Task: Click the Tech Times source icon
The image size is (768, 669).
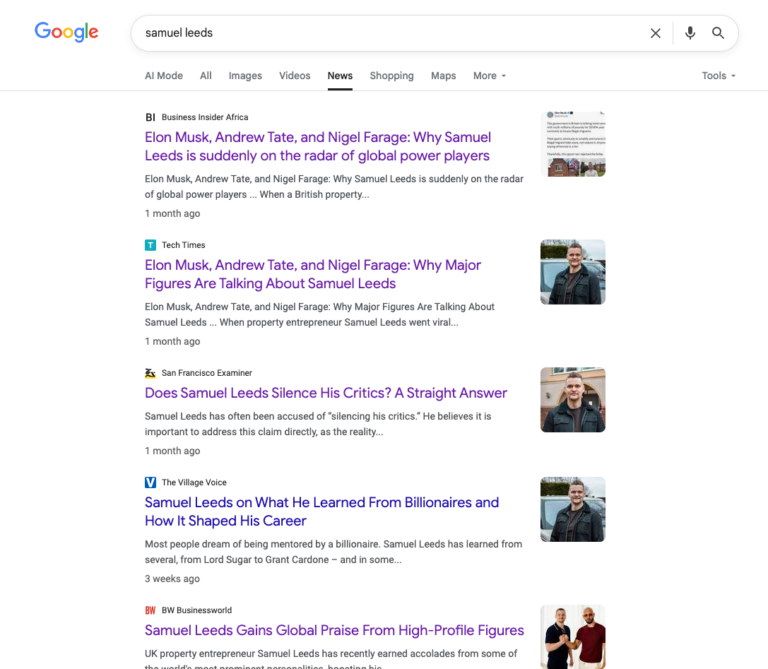Action: pyautogui.click(x=150, y=245)
